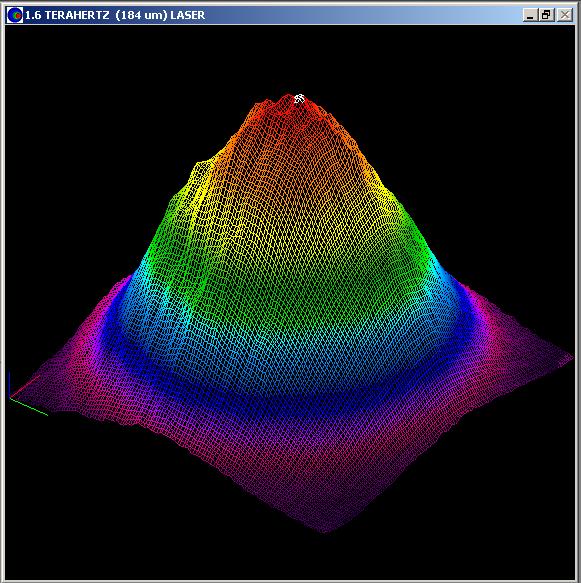Click the red axis line indicator

tap(25, 386)
